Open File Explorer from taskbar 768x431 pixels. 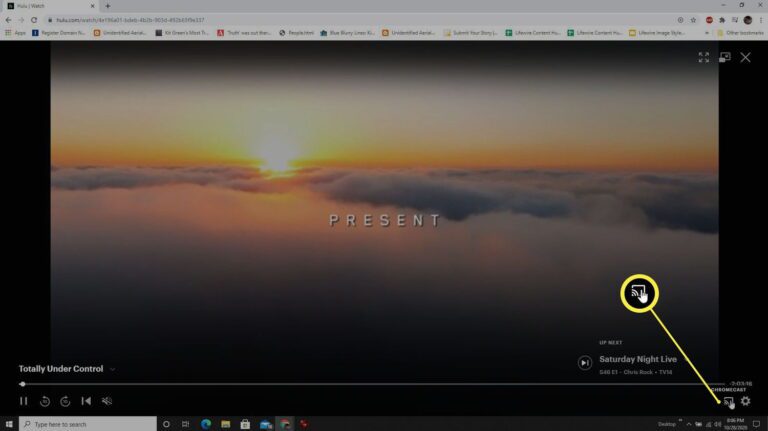pyautogui.click(x=225, y=424)
